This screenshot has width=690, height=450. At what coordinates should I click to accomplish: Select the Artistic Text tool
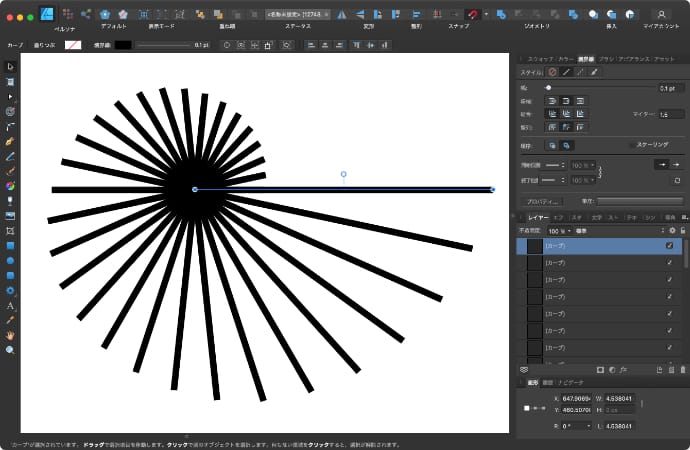(x=10, y=305)
